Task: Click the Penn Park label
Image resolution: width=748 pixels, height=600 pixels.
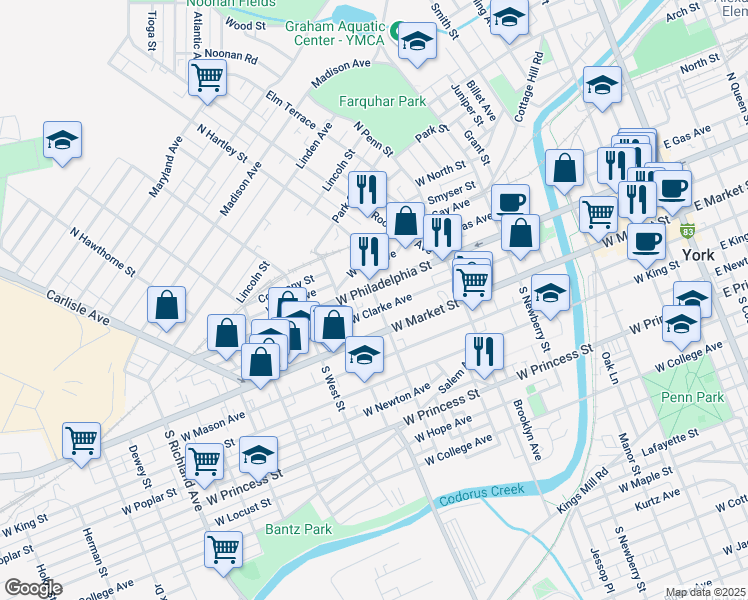Action: coord(692,397)
